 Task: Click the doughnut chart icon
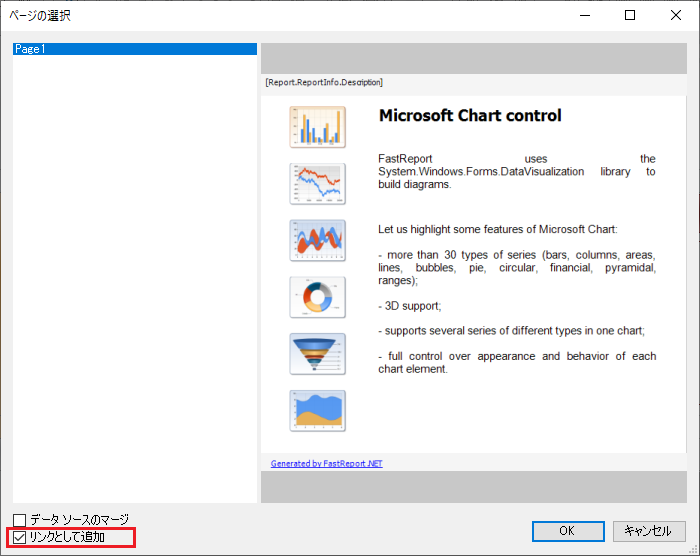coord(317,297)
